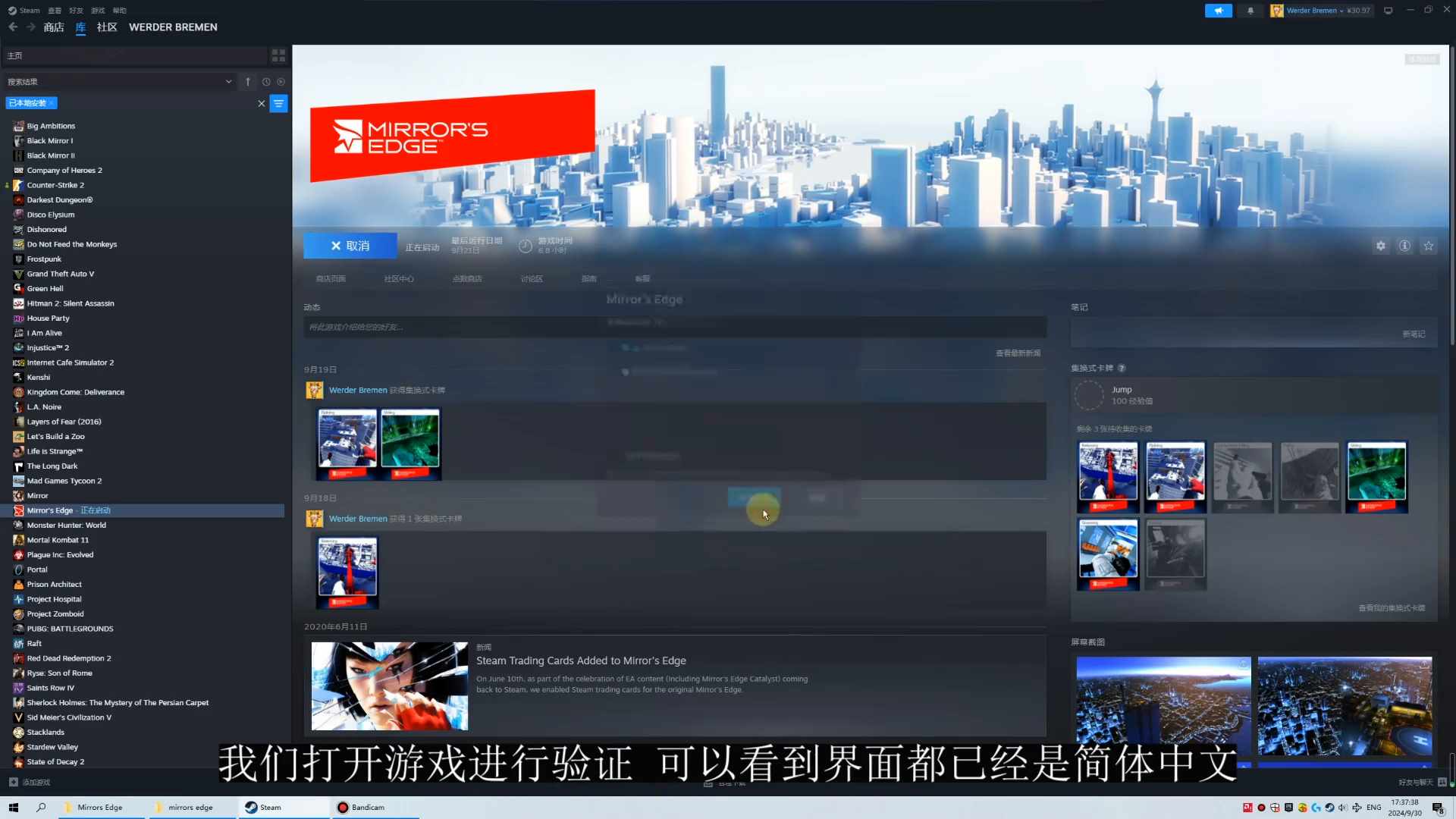Image resolution: width=1456 pixels, height=819 pixels.
Task: Switch to Big Picture mode icon
Action: 1389,11
